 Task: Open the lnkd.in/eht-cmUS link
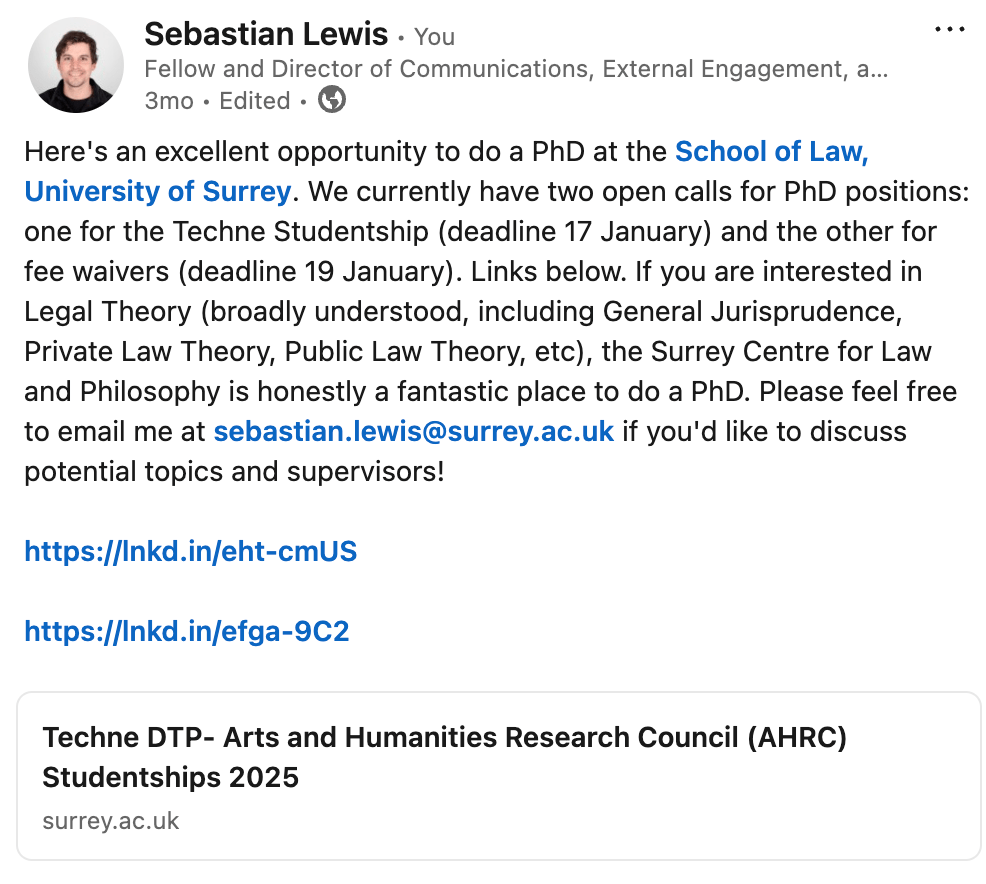tap(190, 551)
